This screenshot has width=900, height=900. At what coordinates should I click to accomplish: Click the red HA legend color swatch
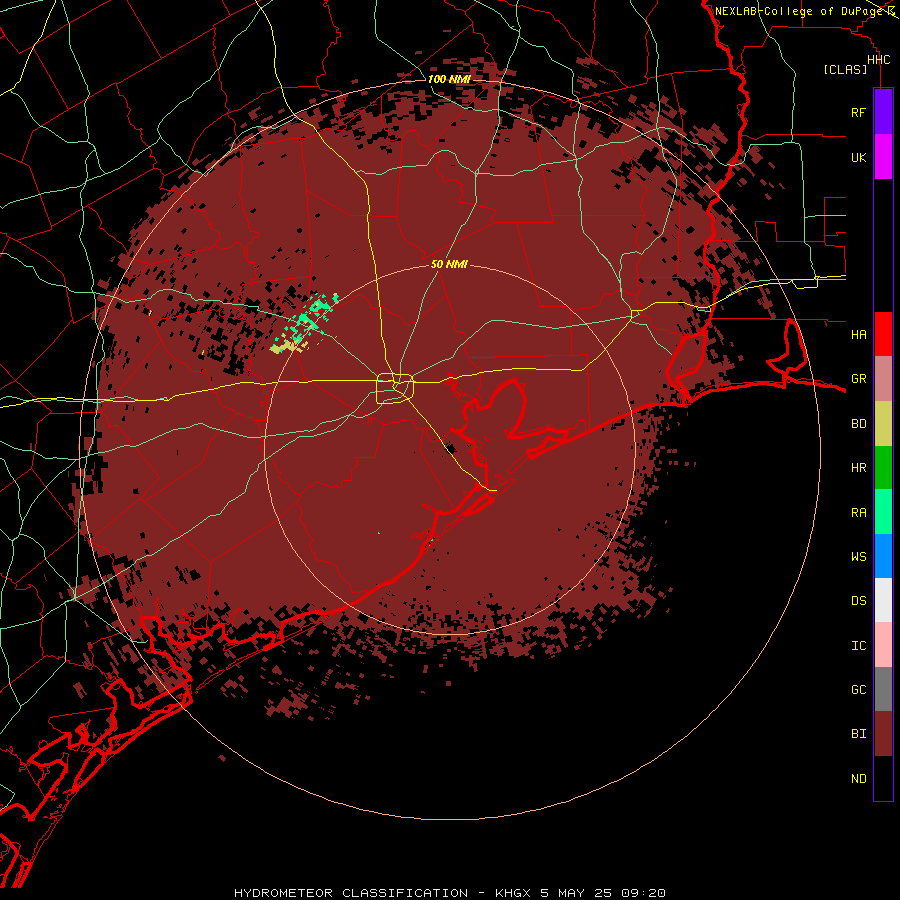[x=883, y=334]
